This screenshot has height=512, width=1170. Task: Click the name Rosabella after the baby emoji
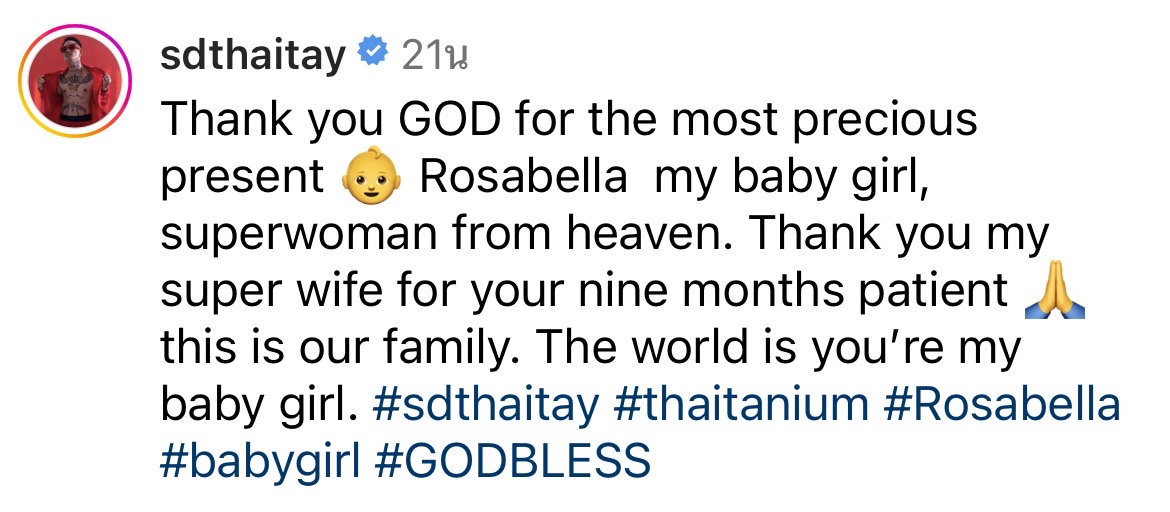(x=524, y=179)
